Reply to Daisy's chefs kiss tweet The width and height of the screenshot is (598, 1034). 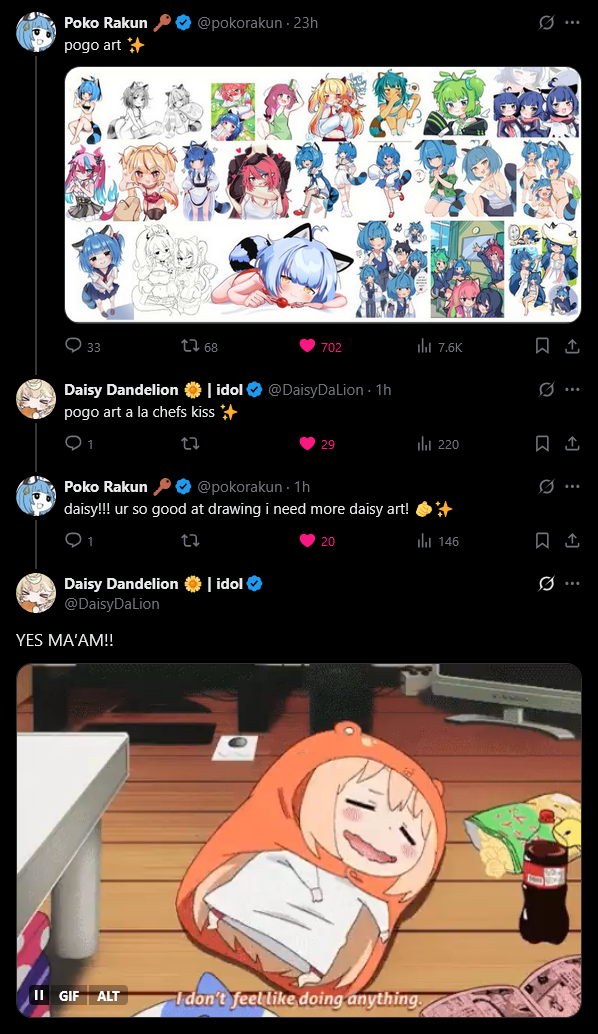[79, 444]
